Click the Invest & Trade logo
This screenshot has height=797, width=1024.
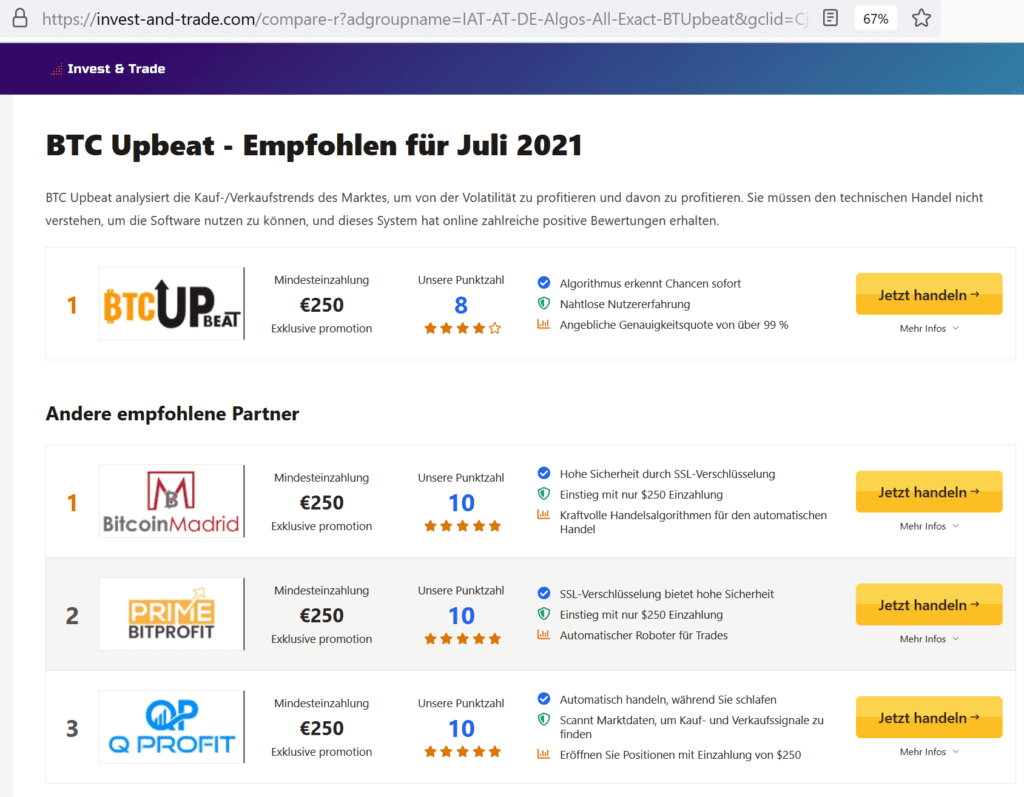coord(108,69)
